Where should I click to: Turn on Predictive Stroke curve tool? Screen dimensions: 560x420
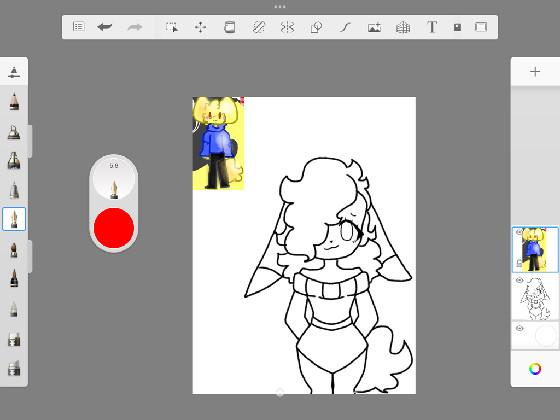tap(345, 27)
